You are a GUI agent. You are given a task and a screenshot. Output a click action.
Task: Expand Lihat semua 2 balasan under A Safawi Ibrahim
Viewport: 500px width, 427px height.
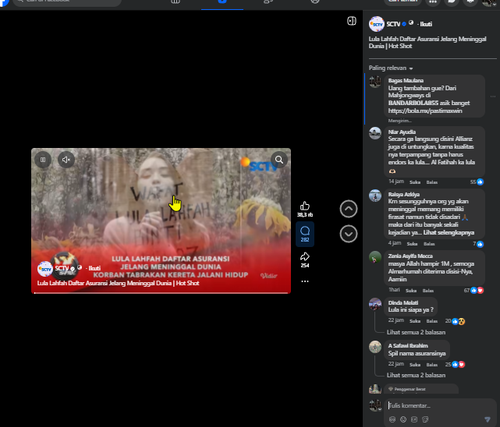[x=416, y=375]
